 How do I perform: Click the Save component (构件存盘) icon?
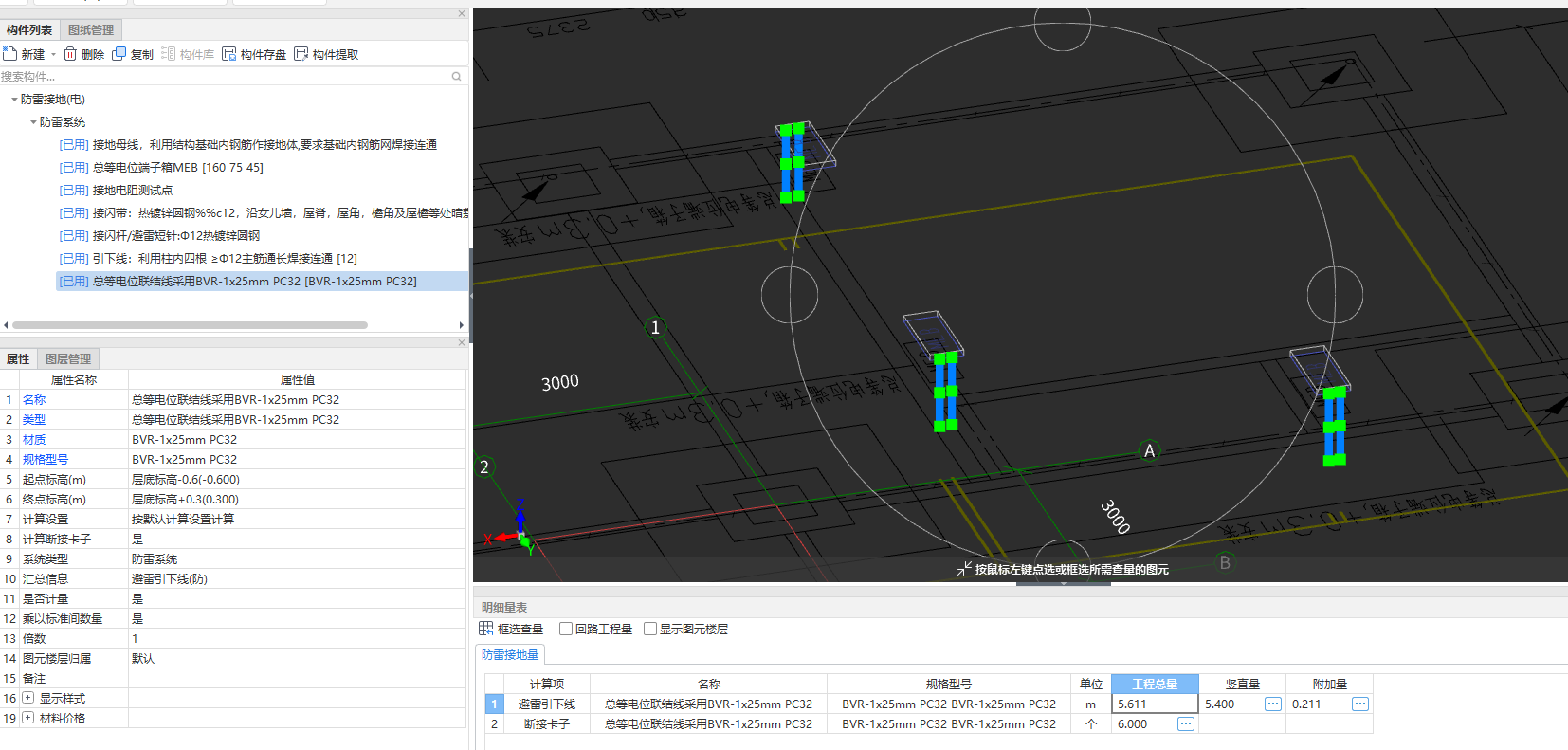pos(229,54)
